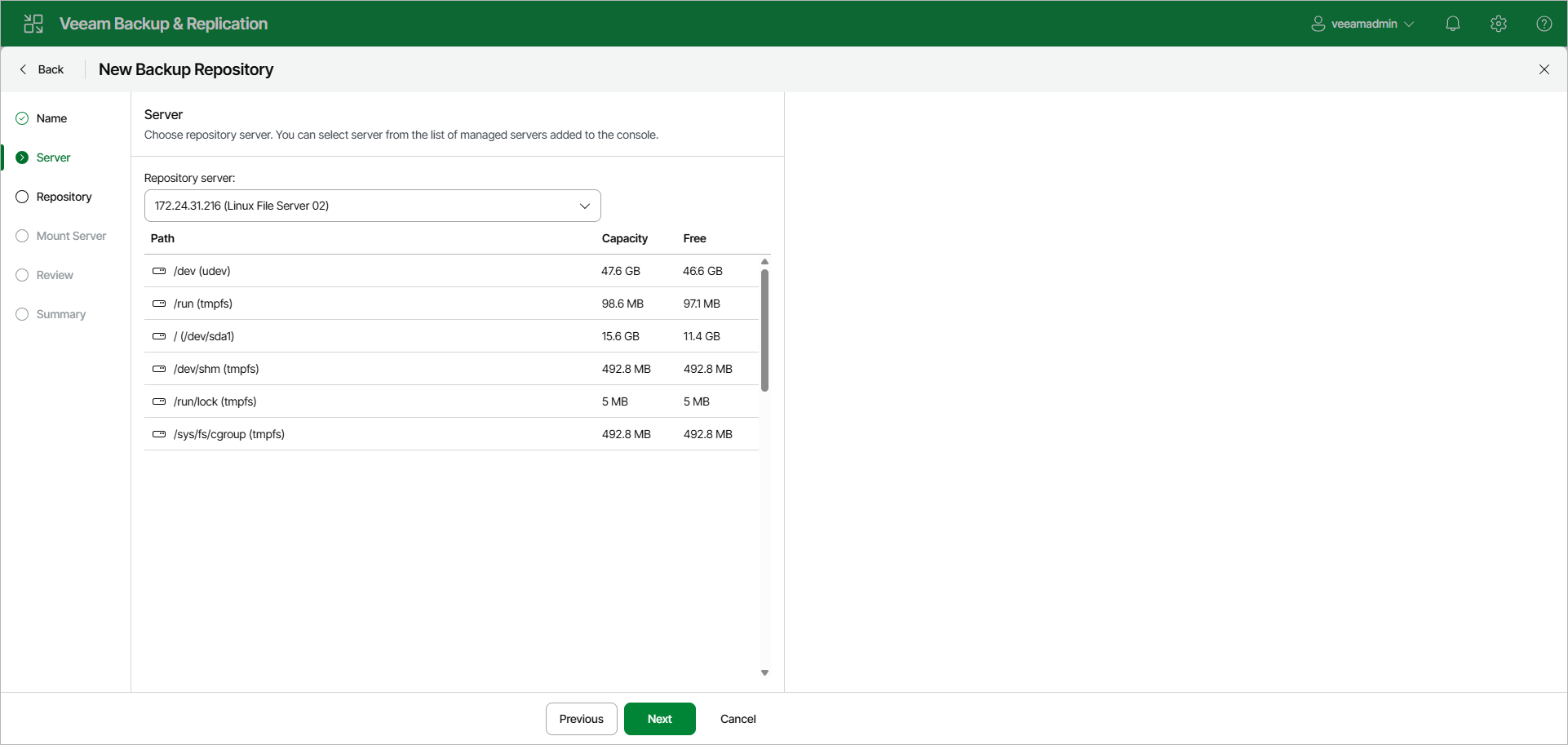Select the Mount Server wizard step
The height and width of the screenshot is (745, 1568).
[71, 236]
